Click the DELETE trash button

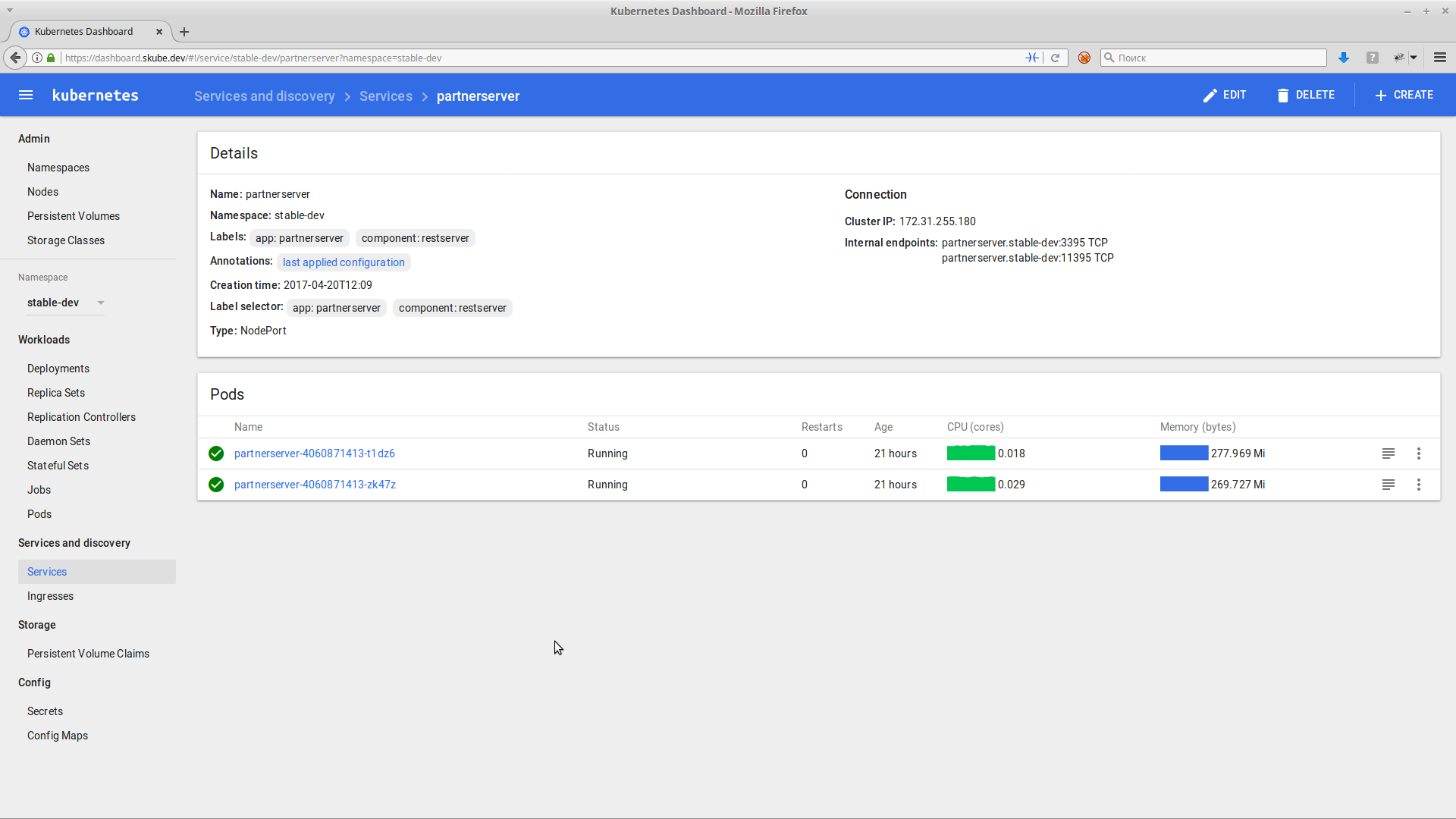[1305, 95]
